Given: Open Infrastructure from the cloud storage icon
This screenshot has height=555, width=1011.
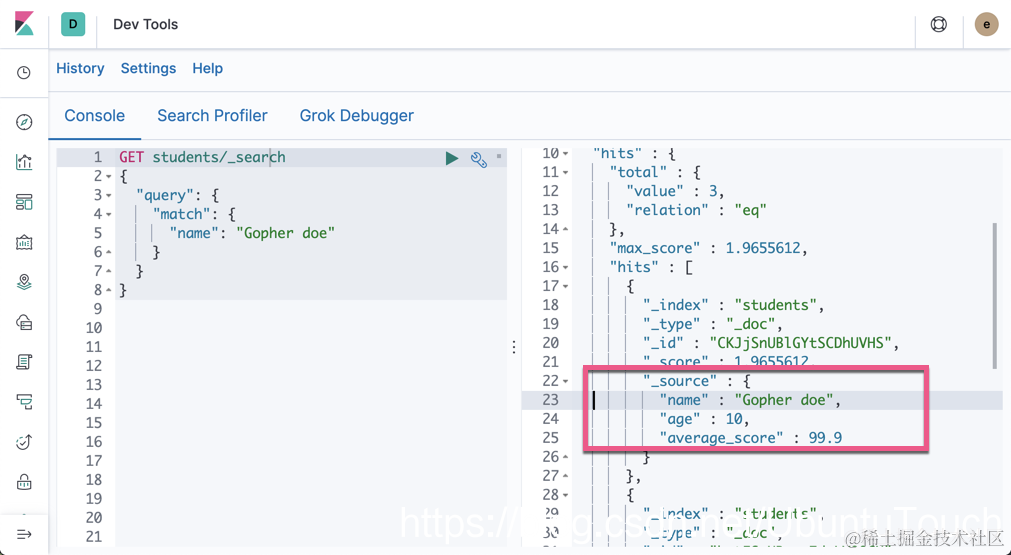Looking at the screenshot, I should pyautogui.click(x=24, y=322).
